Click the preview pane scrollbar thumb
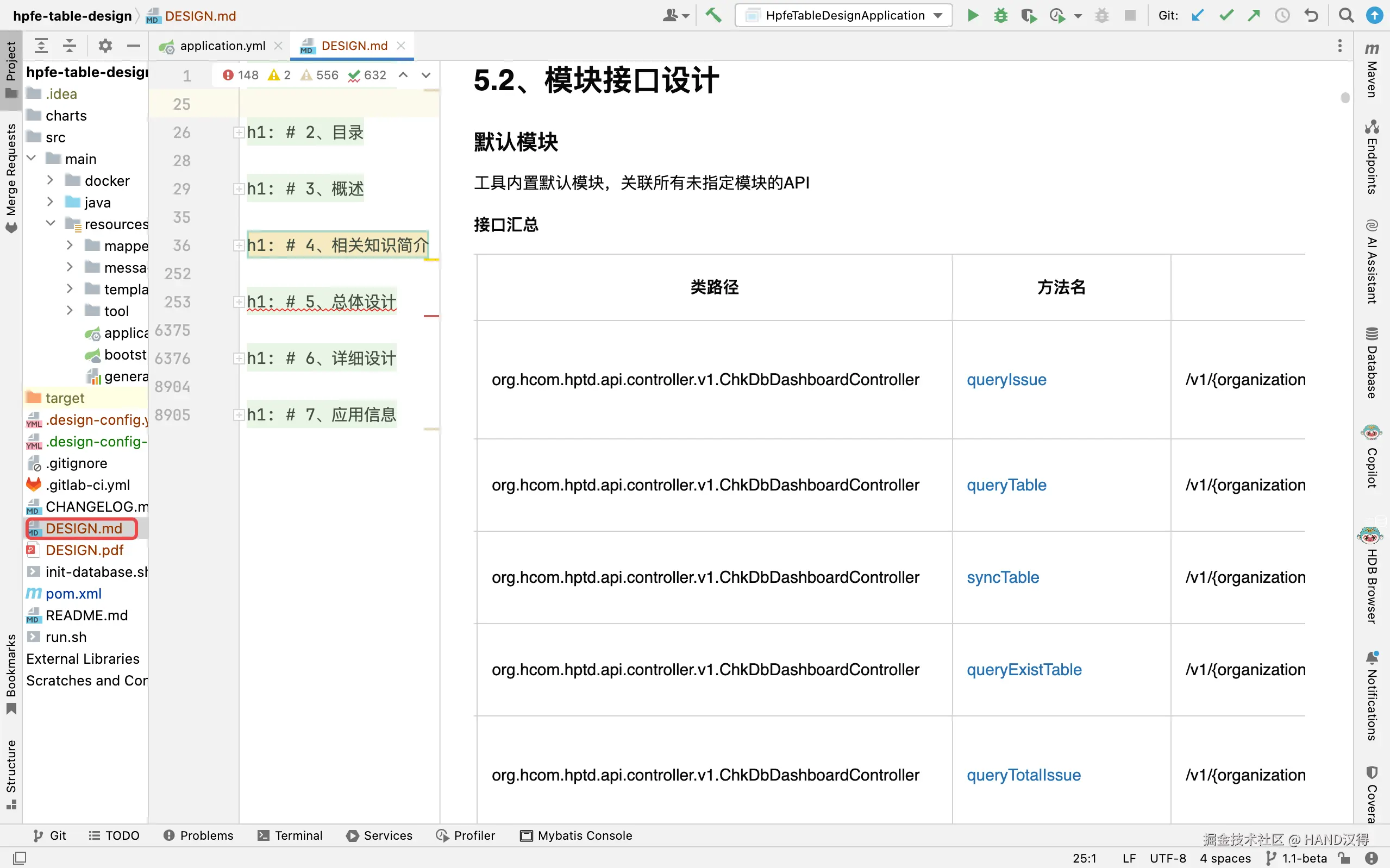1390x868 pixels. tap(1345, 98)
